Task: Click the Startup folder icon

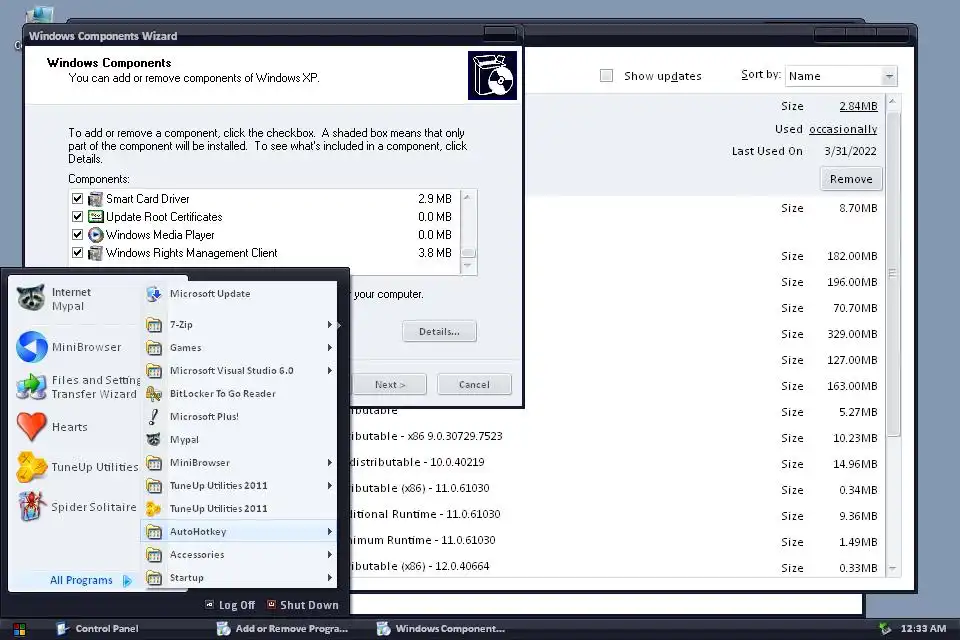Action: (x=154, y=578)
